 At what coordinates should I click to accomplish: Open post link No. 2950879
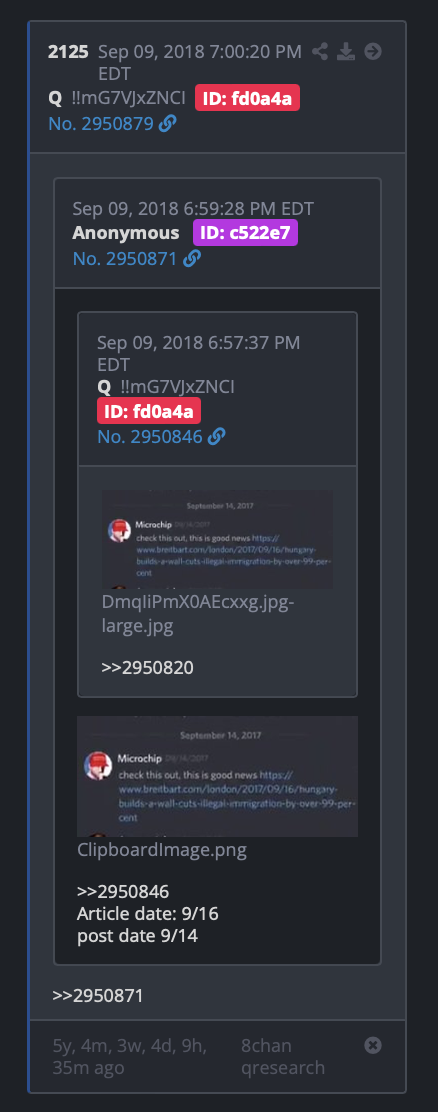point(101,124)
